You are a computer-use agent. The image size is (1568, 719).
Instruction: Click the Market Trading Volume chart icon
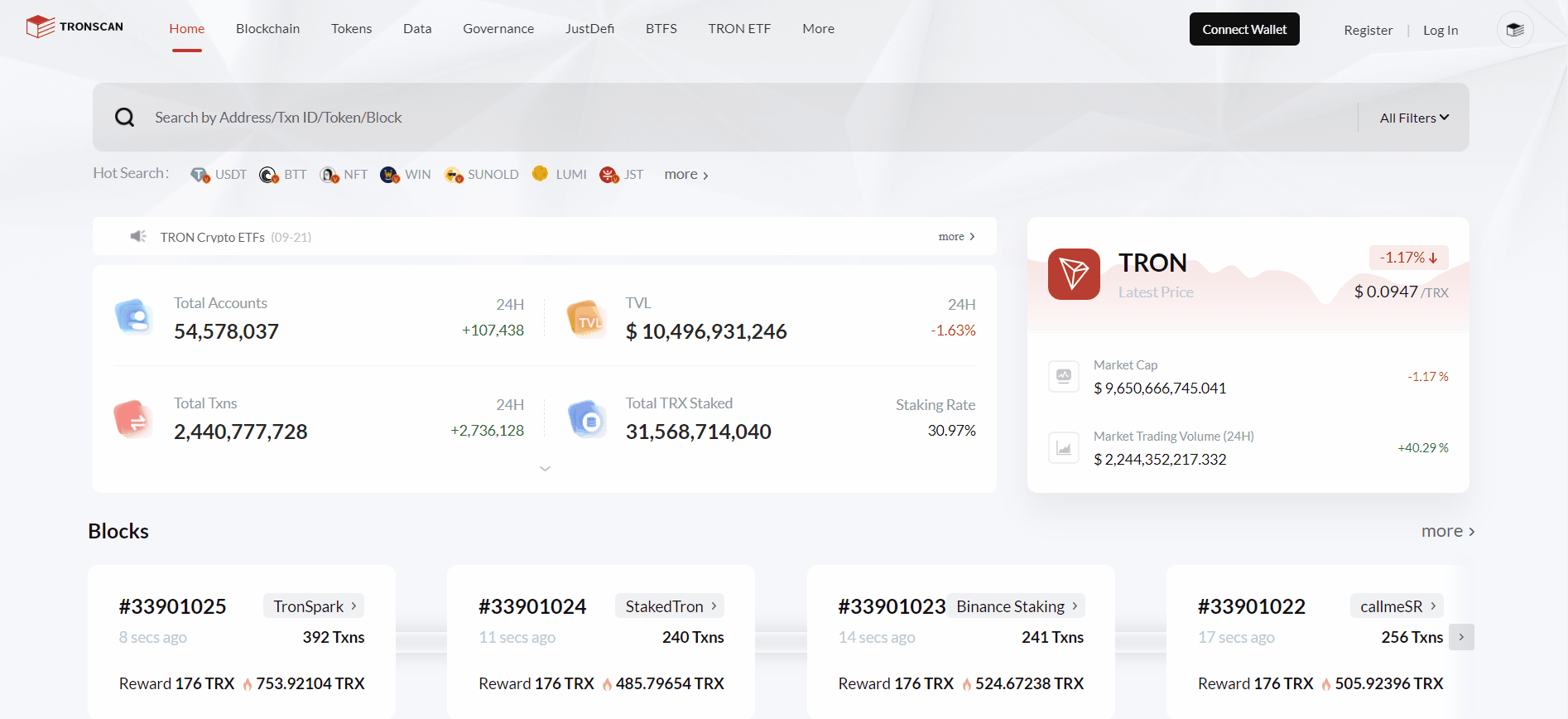[x=1064, y=447]
